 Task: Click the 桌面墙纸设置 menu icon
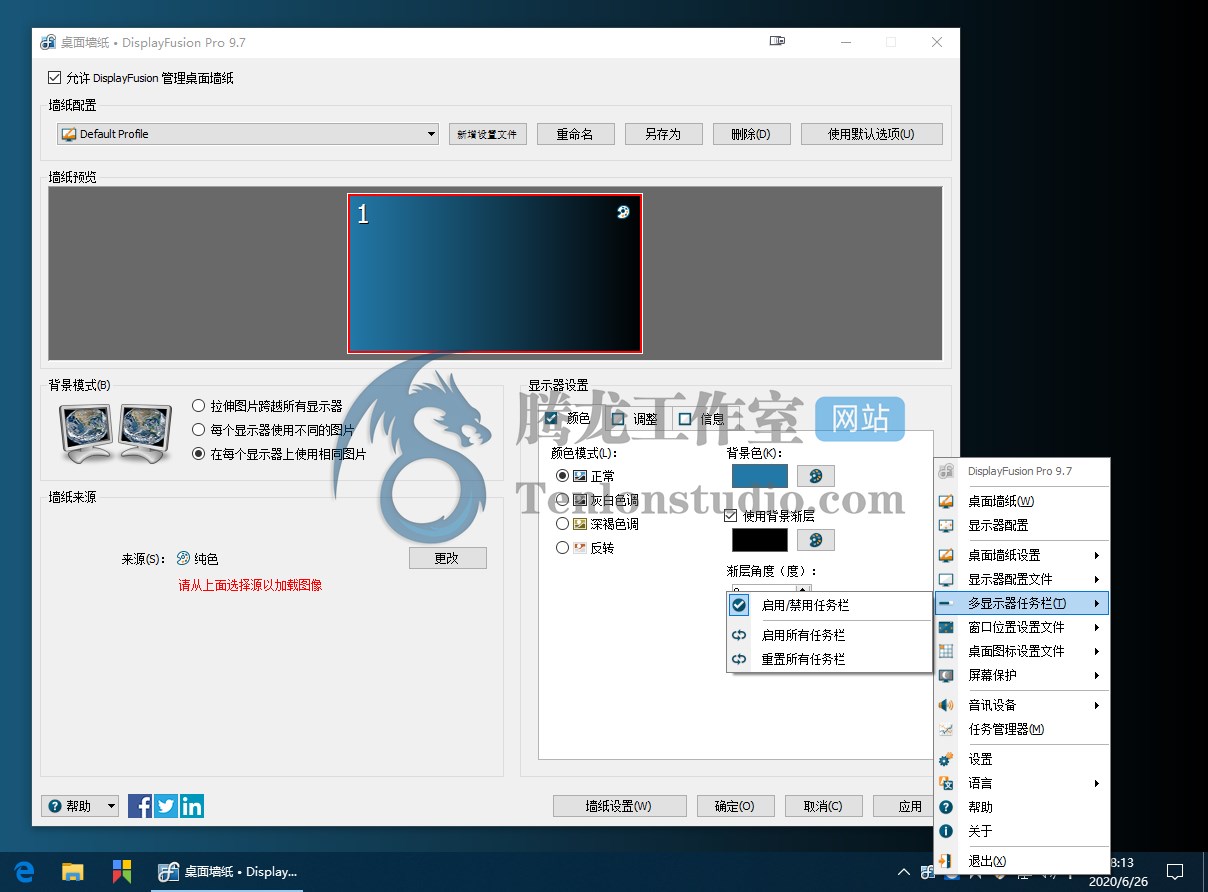pos(946,555)
